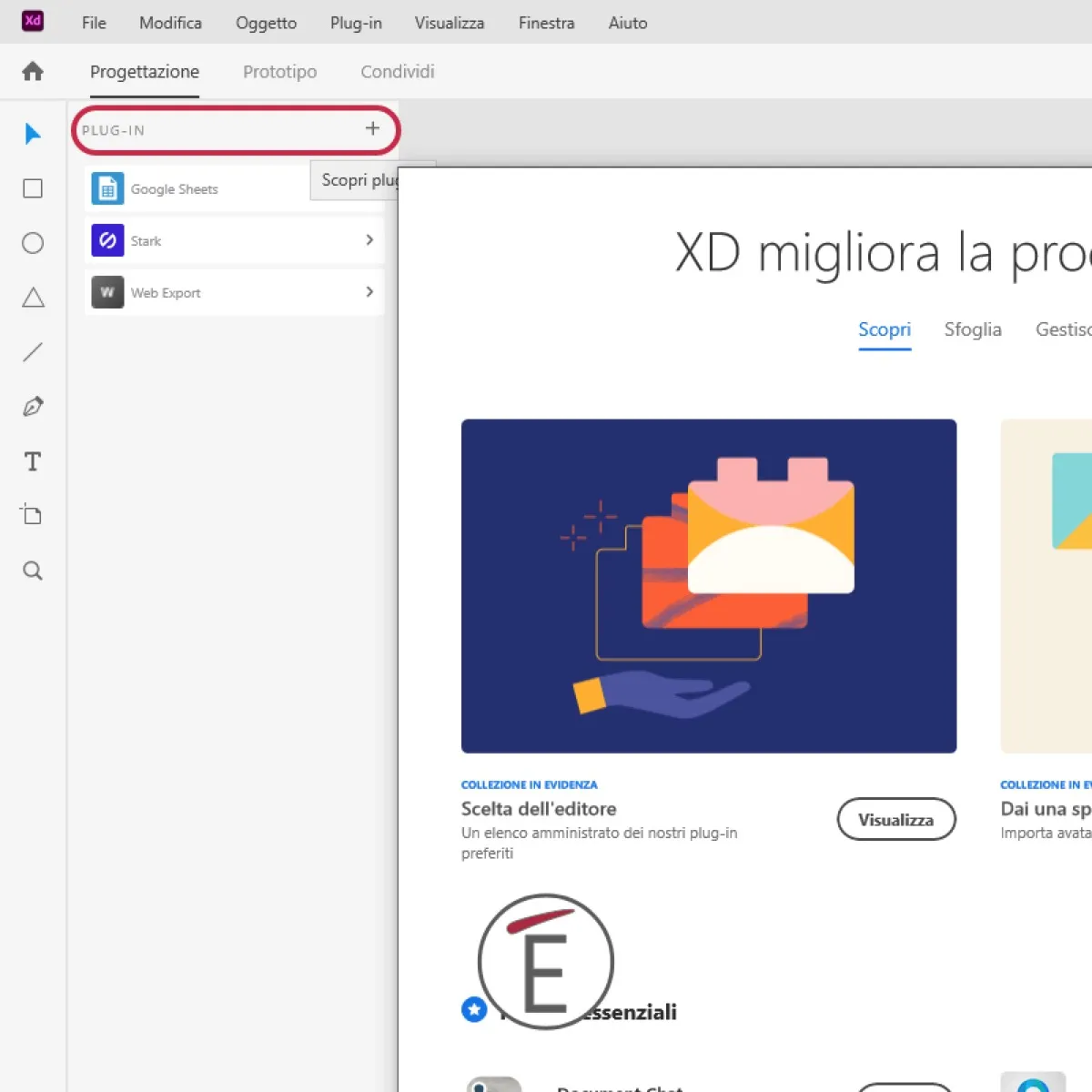Activate the Zoom tool
The width and height of the screenshot is (1092, 1092).
[x=32, y=571]
